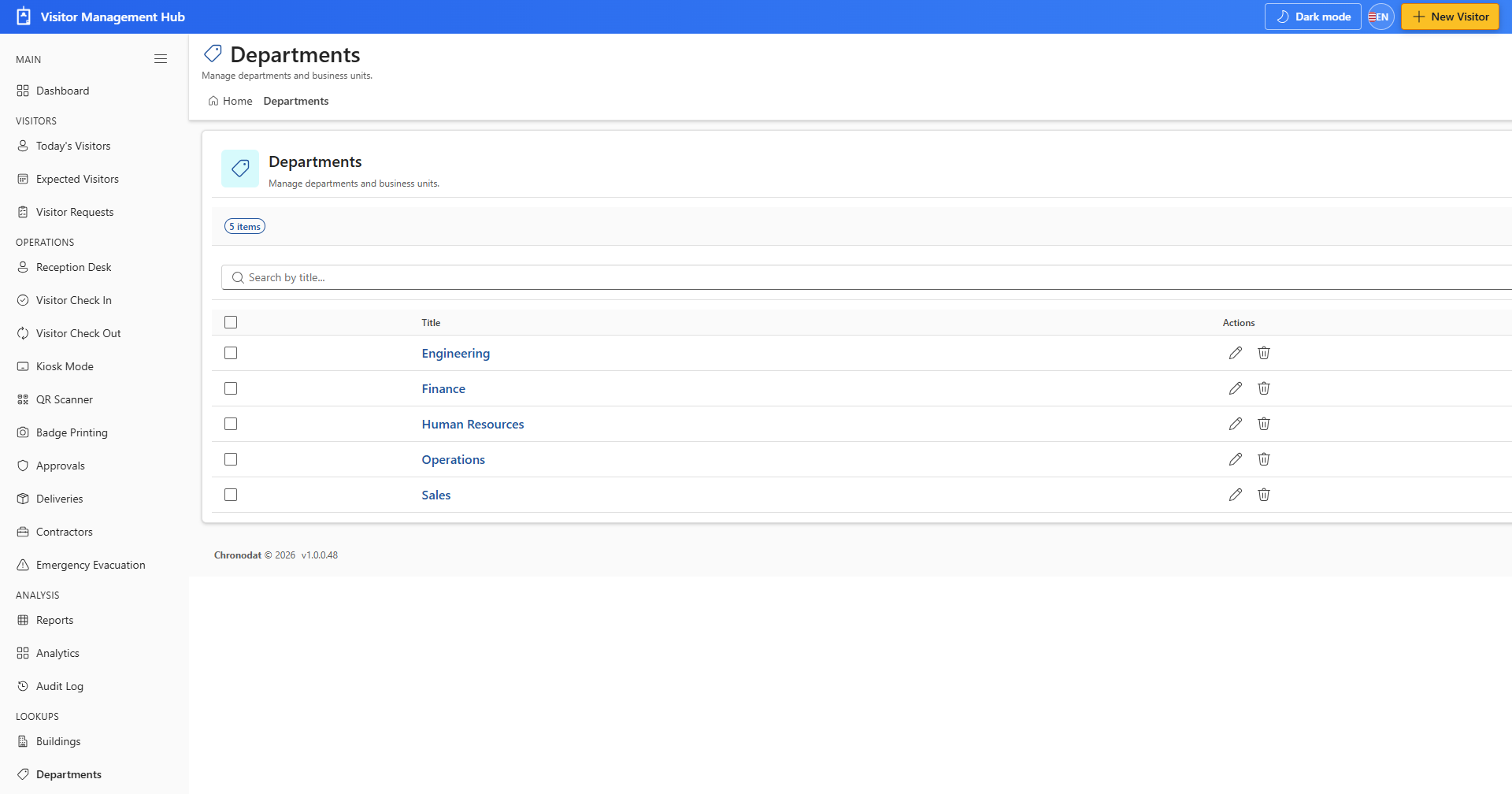Click the Title column header
Image resolution: width=1512 pixels, height=794 pixels.
point(431,323)
